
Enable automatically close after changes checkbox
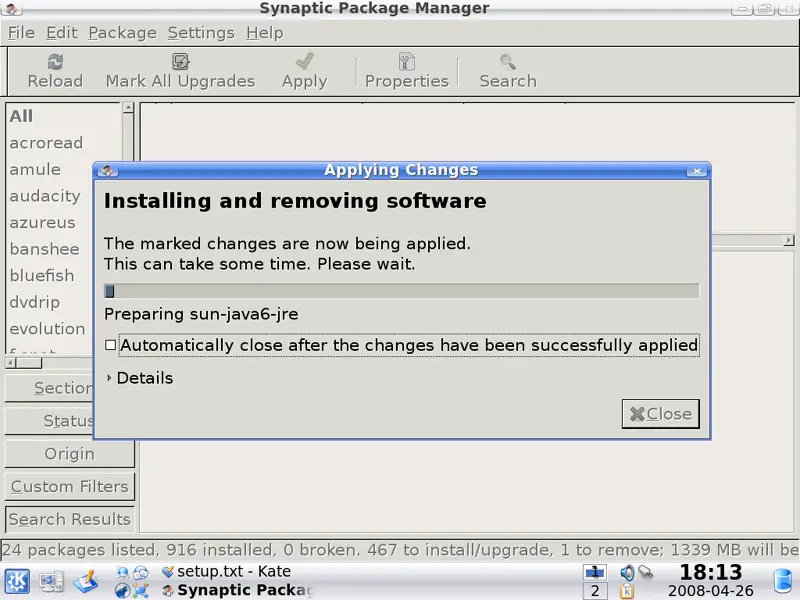(110, 345)
